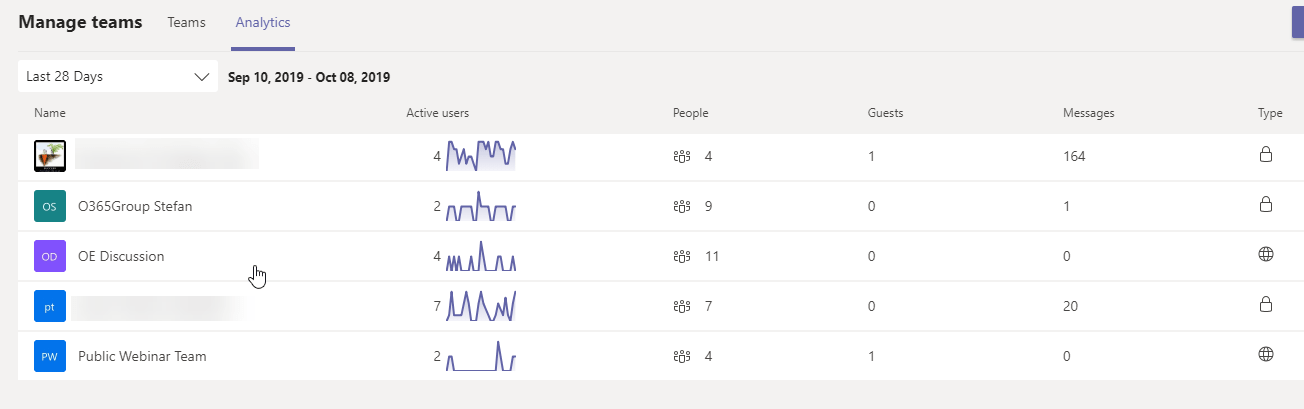Click the lock icon in O365Group Stefan row
The image size is (1304, 409).
[x=1265, y=205]
